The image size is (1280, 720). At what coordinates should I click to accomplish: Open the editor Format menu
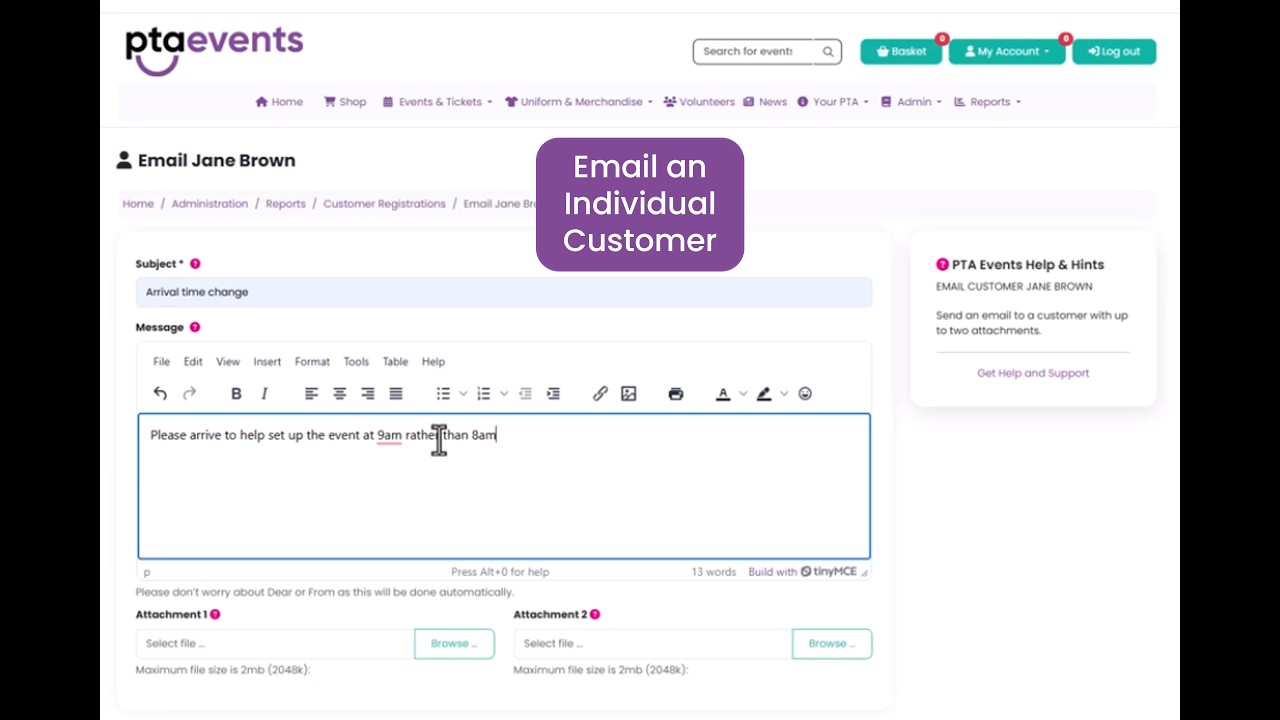[312, 362]
